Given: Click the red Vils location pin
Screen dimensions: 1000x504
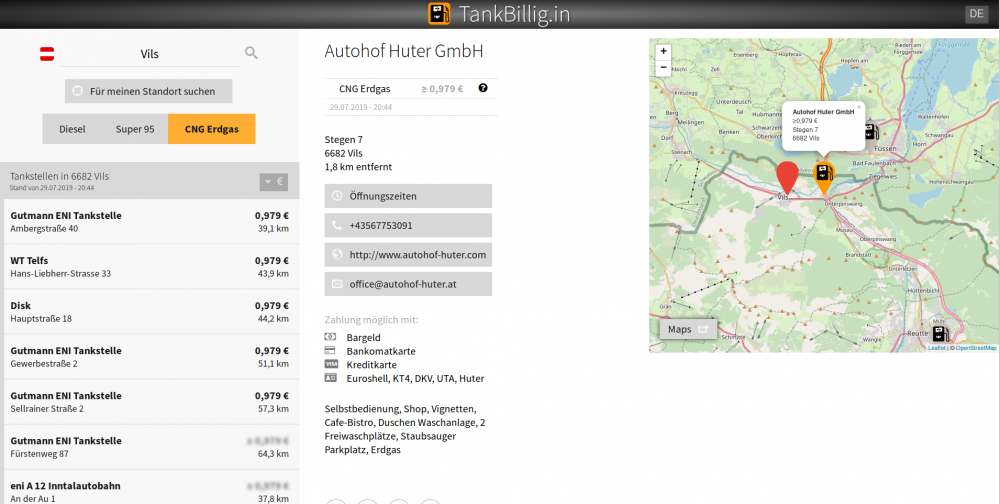Looking at the screenshot, I should pos(787,177).
